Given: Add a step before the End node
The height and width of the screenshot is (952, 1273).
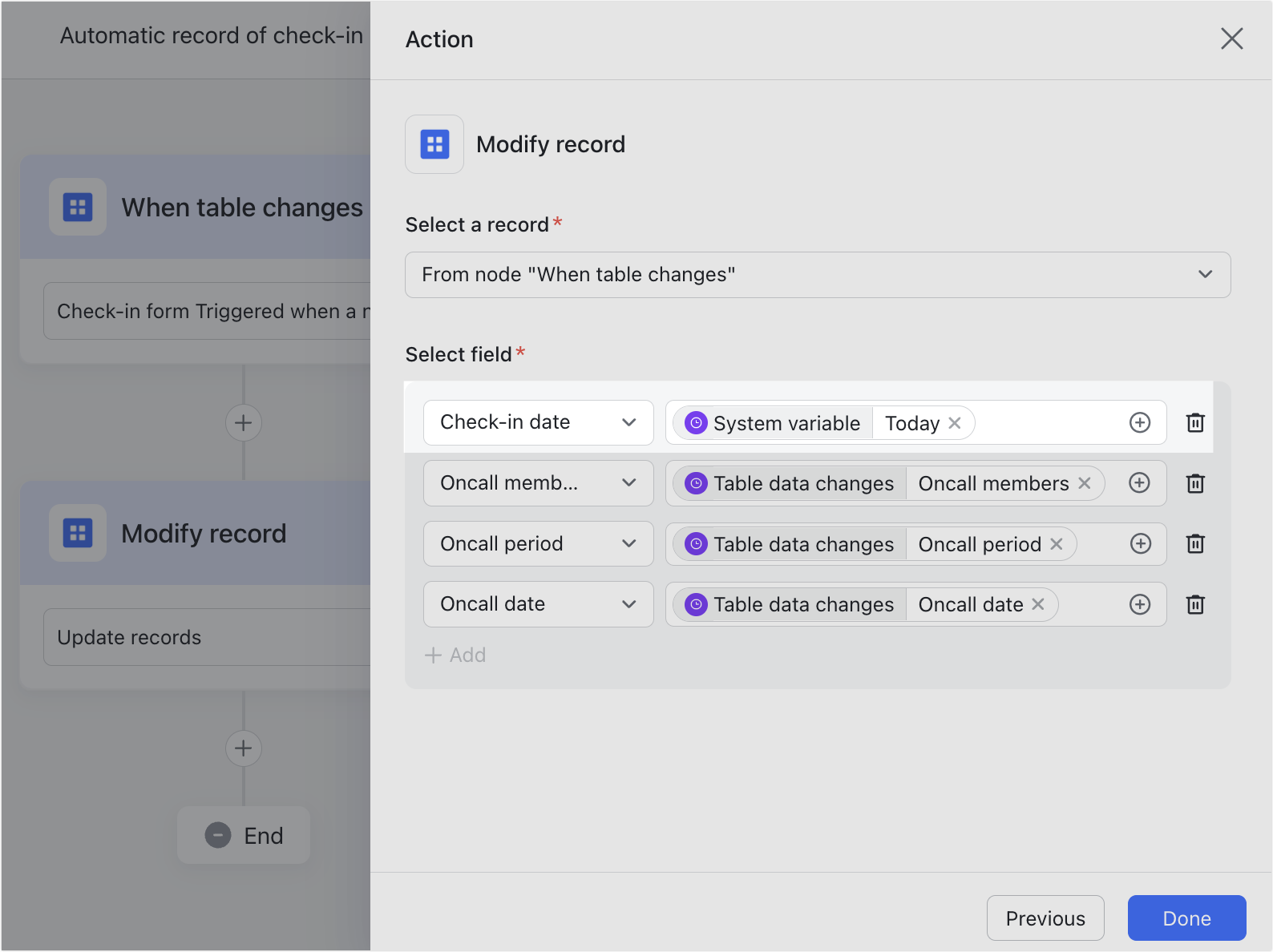Looking at the screenshot, I should tap(244, 748).
